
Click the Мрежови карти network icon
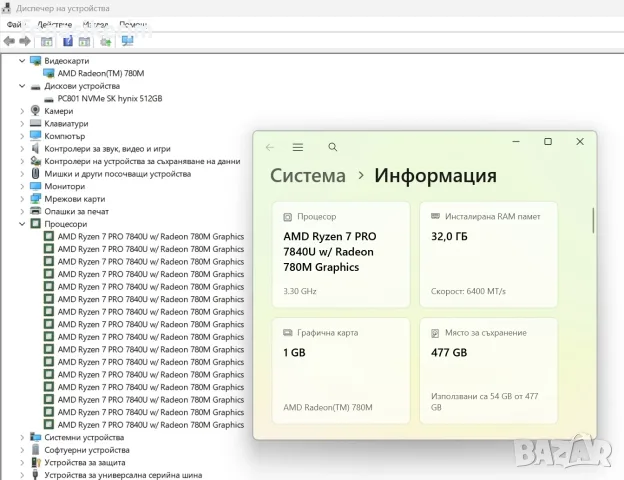[35, 199]
